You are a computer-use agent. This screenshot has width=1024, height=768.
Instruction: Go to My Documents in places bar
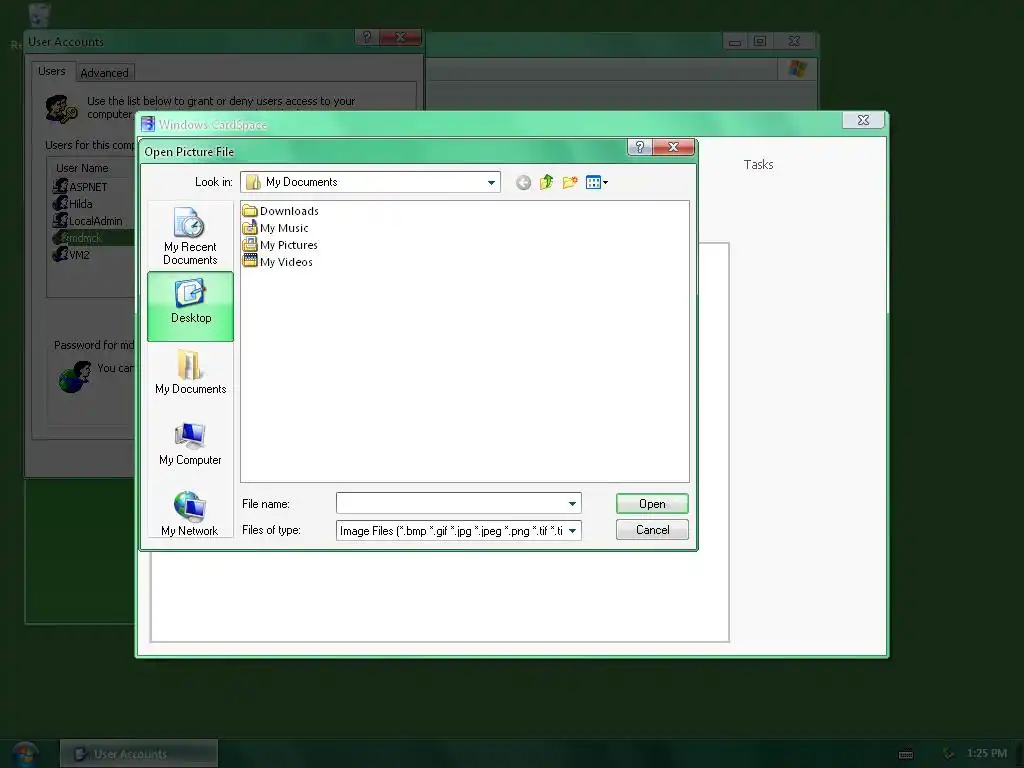(190, 373)
